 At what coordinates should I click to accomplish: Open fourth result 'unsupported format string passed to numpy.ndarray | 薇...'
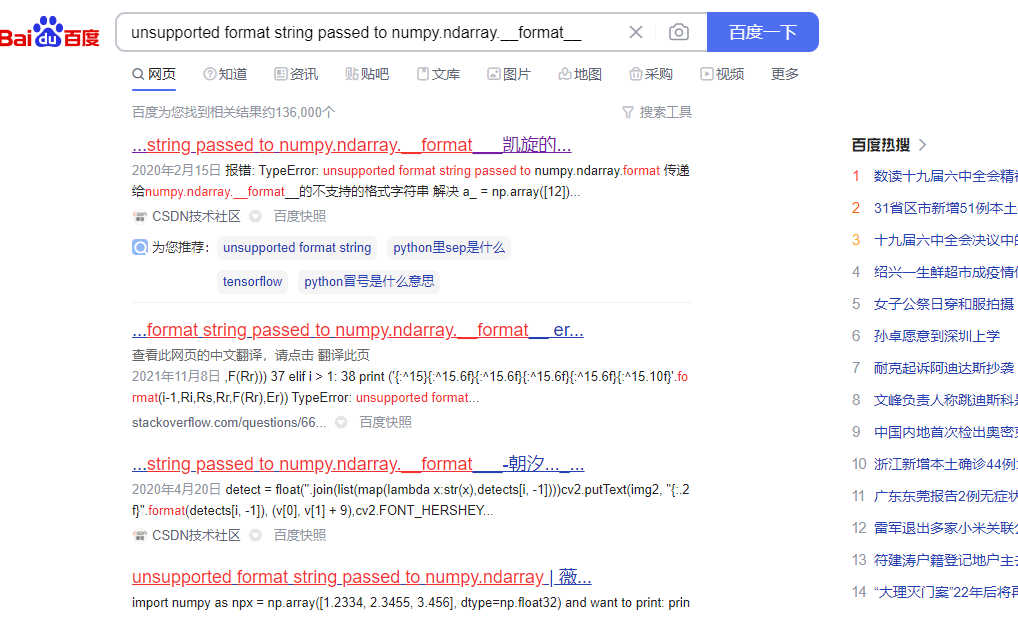(362, 577)
